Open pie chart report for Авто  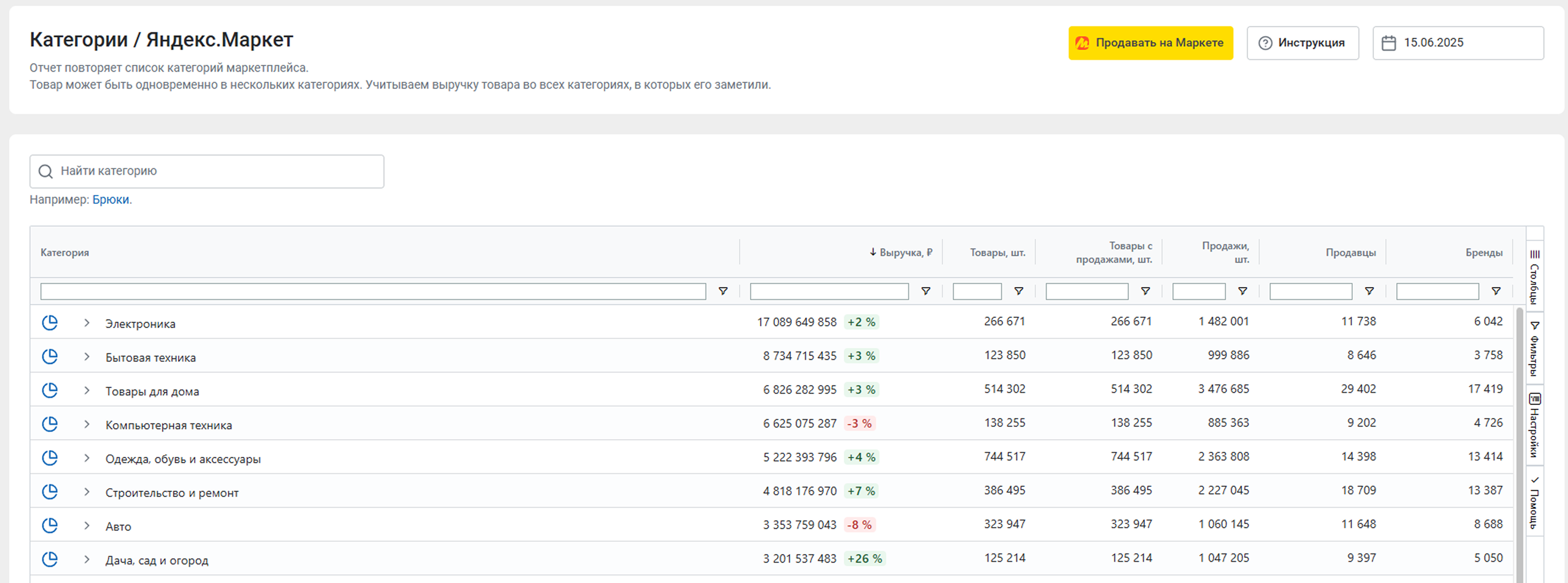pos(50,525)
